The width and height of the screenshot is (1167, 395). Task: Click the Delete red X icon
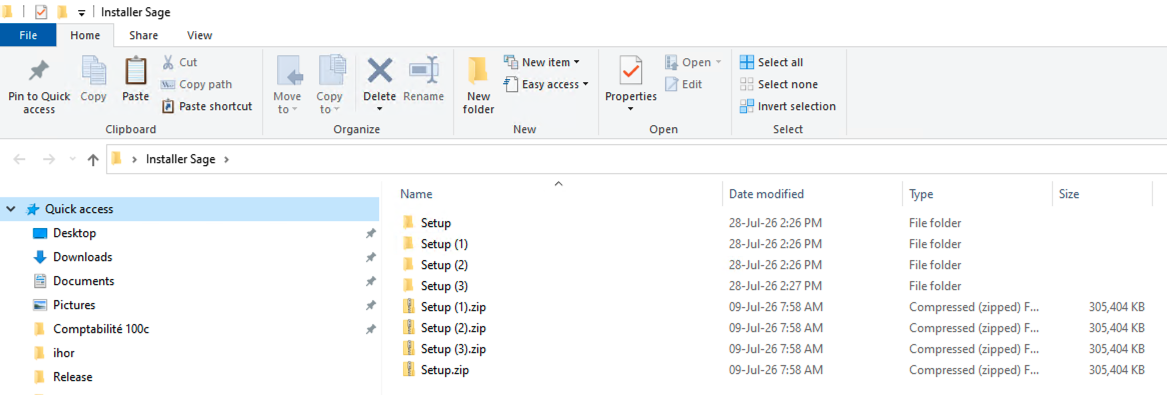tap(380, 71)
